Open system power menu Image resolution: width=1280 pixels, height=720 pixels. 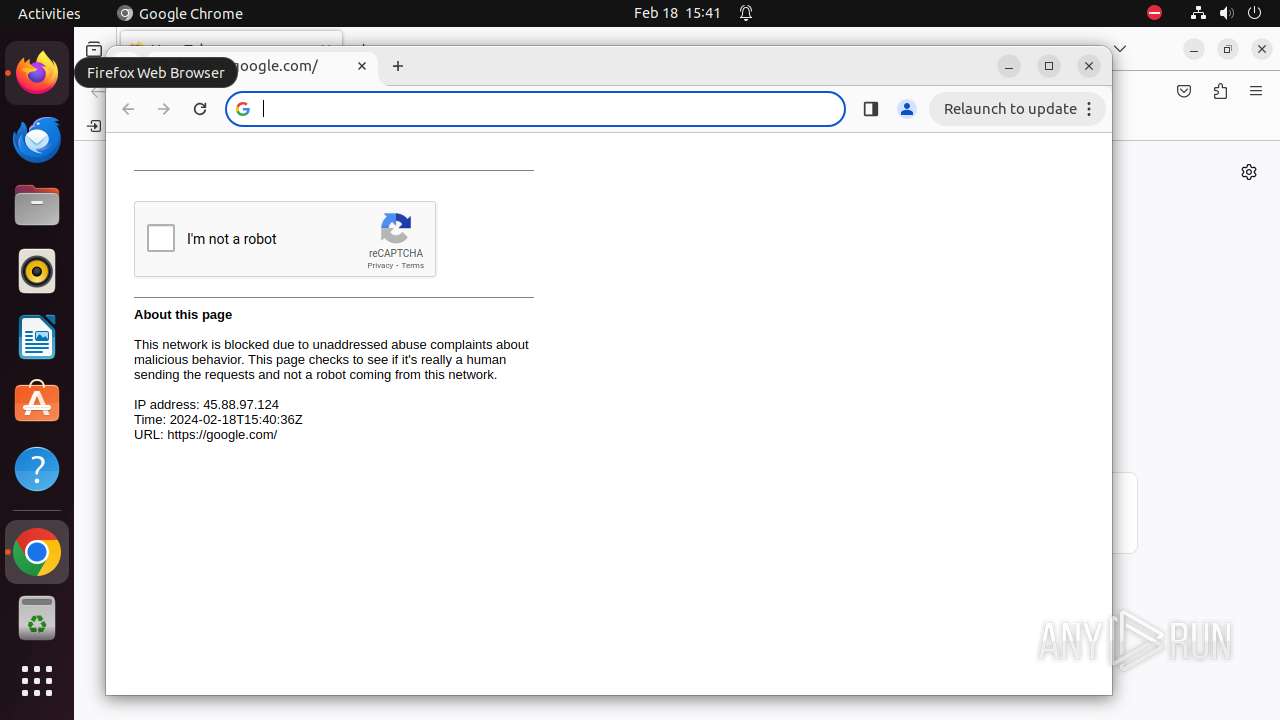[x=1256, y=13]
